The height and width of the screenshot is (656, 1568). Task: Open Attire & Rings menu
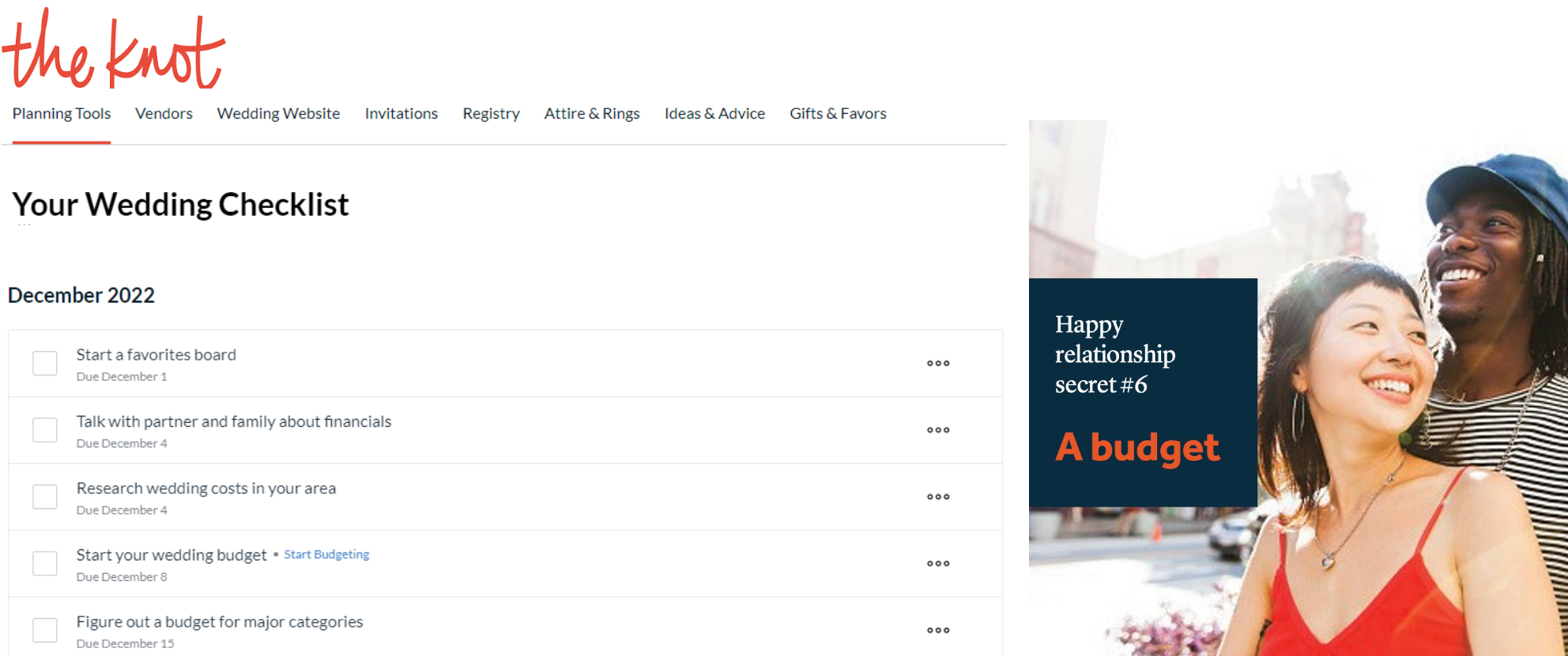pos(592,114)
